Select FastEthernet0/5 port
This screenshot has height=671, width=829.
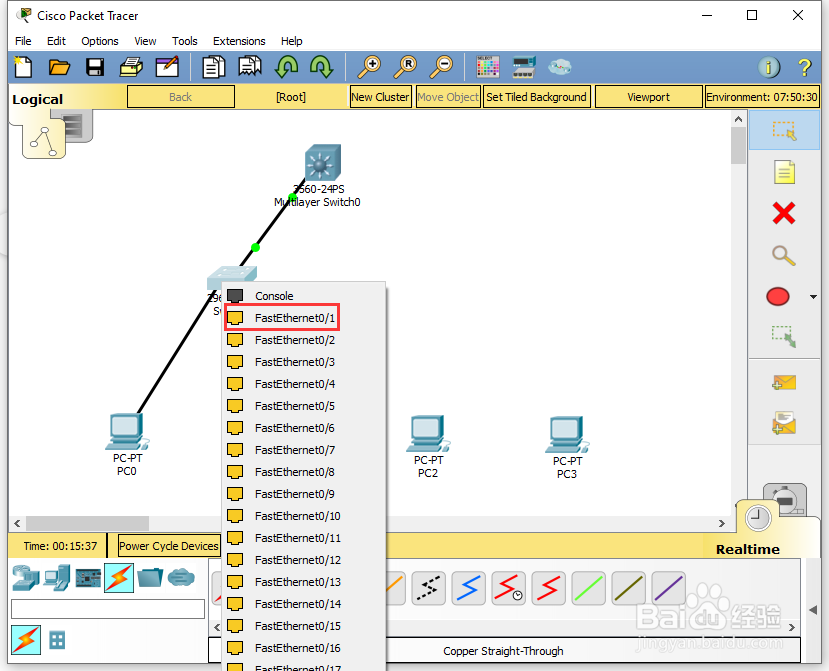point(304,406)
